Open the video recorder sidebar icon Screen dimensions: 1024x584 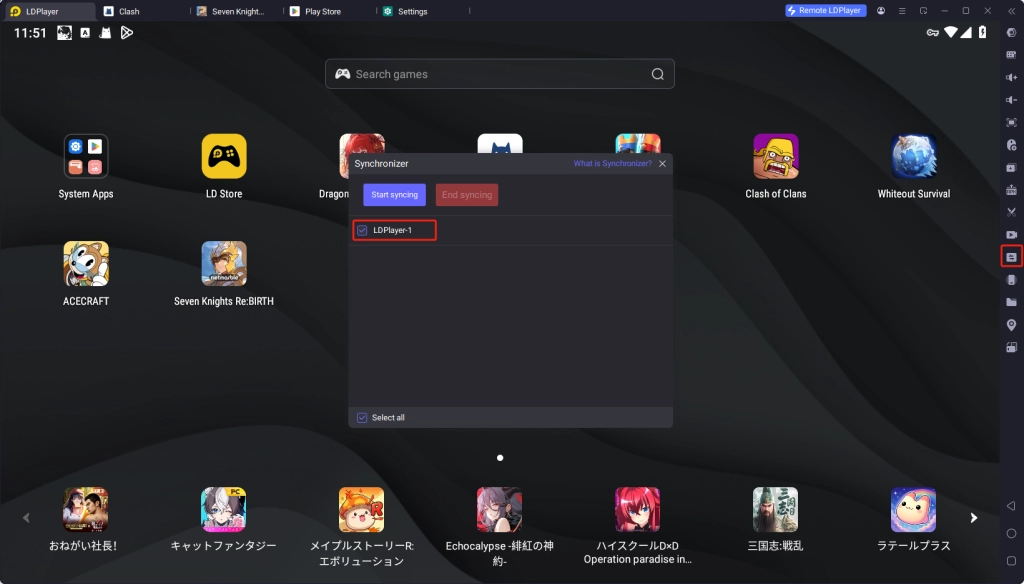1011,234
